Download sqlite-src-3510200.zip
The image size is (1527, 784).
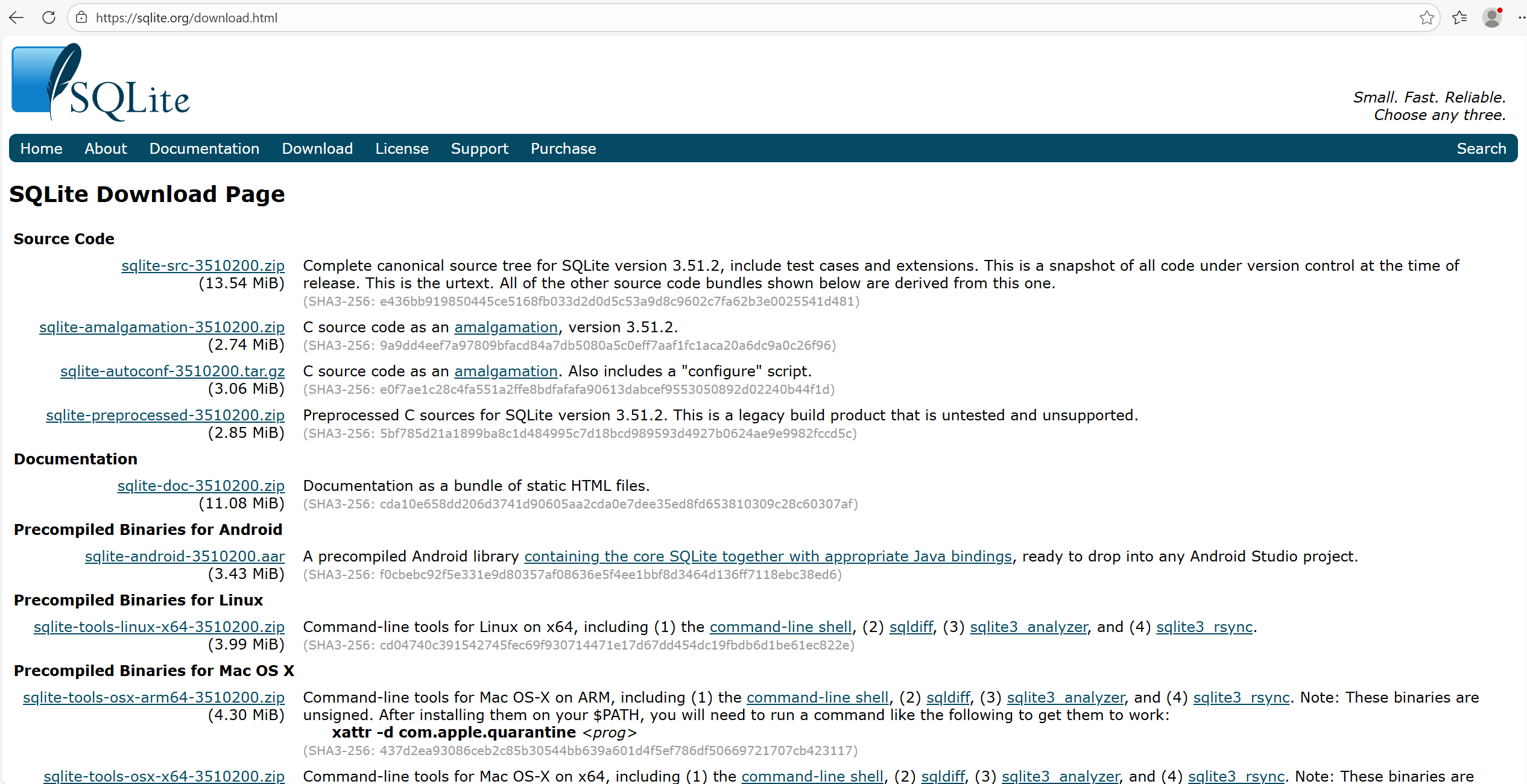[203, 265]
